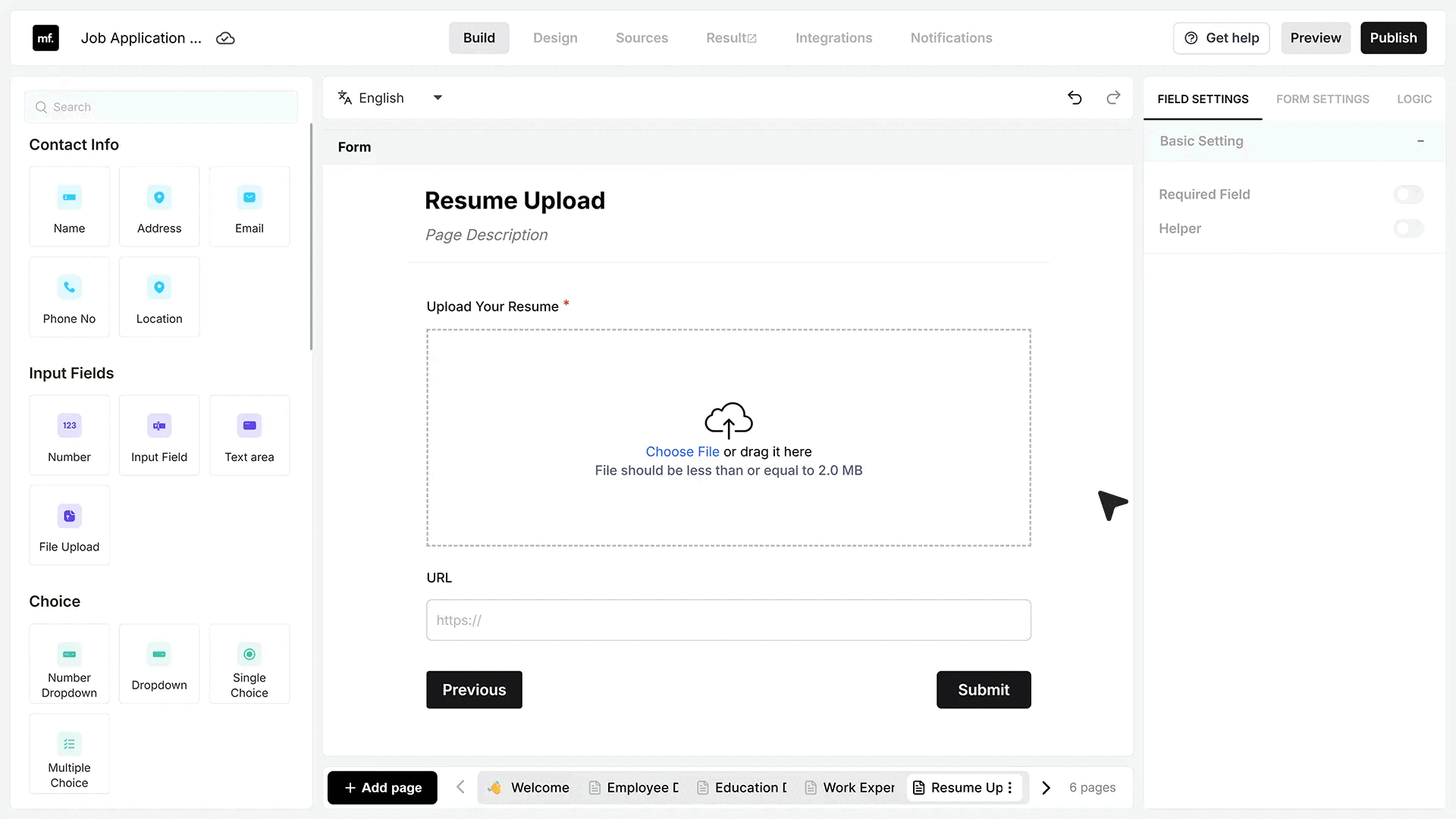1456x819 pixels.
Task: Click the Job Application form title
Action: tap(141, 38)
